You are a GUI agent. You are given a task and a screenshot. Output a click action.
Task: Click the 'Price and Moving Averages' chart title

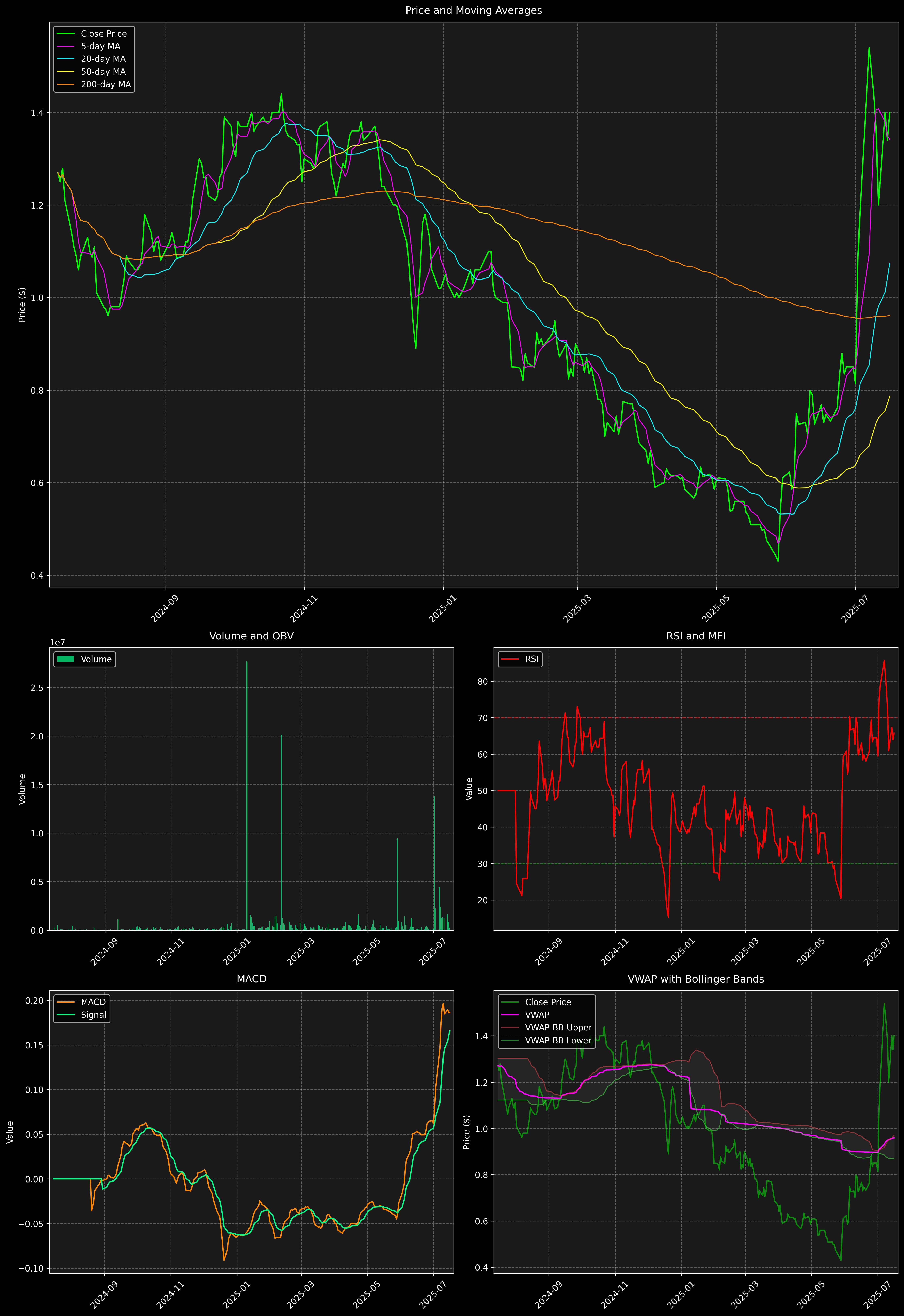click(473, 10)
